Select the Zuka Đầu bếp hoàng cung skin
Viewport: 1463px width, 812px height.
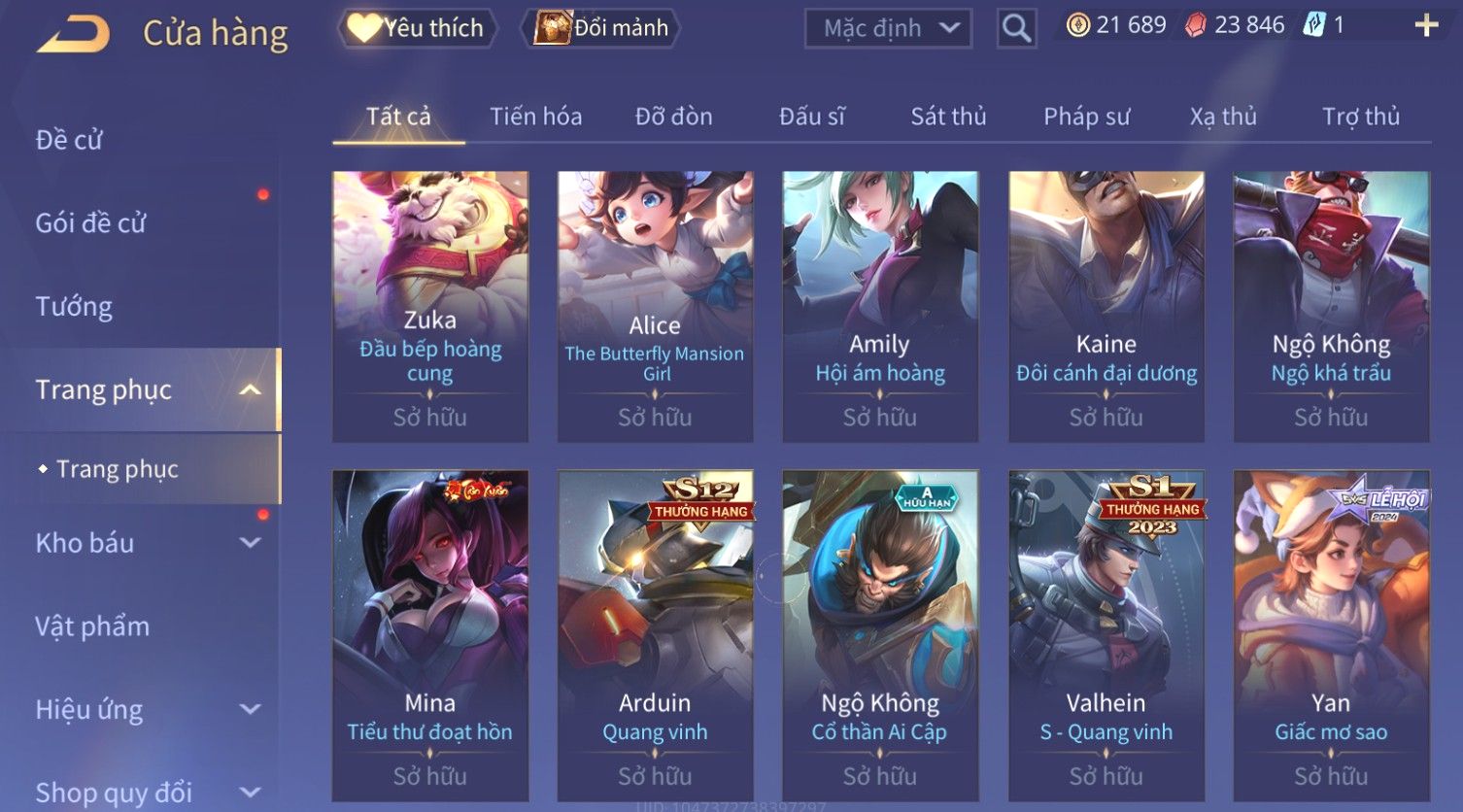point(430,306)
